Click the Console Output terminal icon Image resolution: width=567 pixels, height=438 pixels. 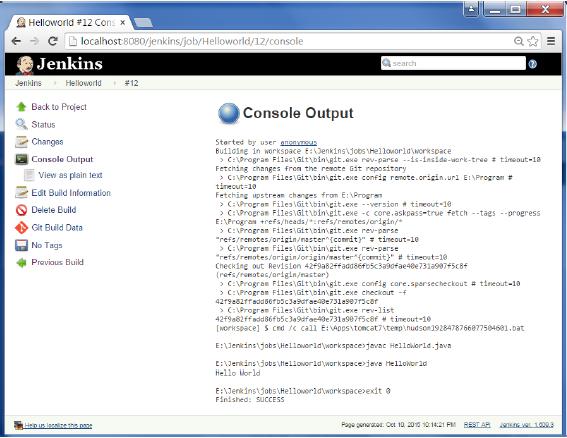pyautogui.click(x=21, y=159)
